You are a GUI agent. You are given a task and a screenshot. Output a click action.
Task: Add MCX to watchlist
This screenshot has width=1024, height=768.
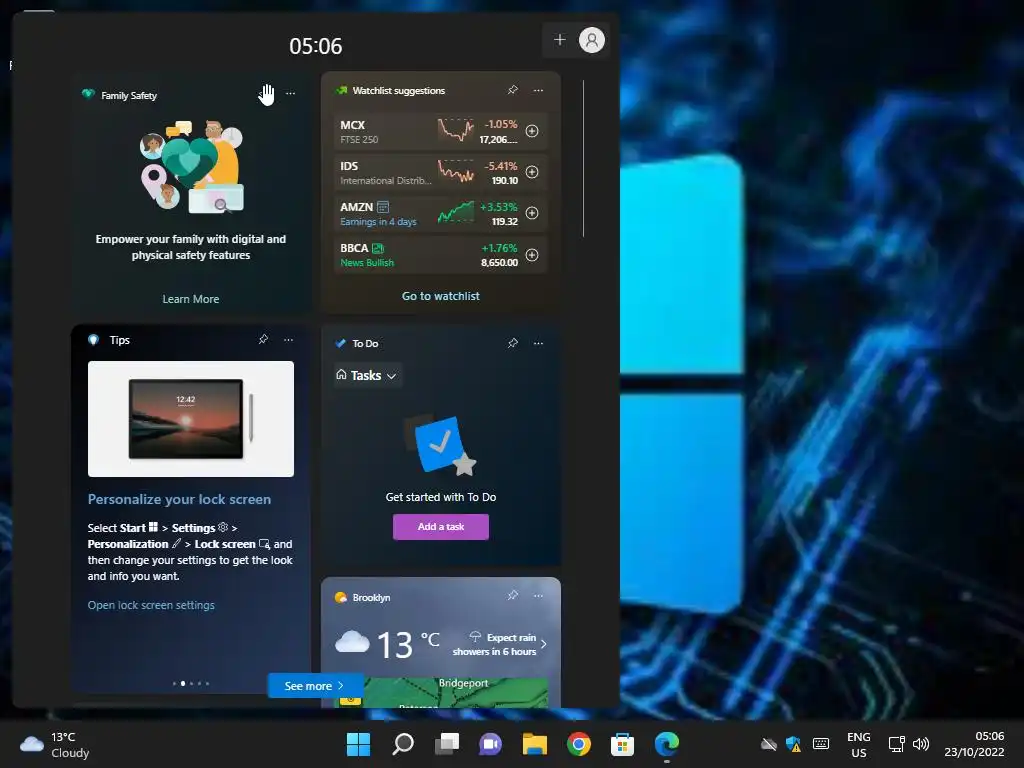click(x=532, y=131)
